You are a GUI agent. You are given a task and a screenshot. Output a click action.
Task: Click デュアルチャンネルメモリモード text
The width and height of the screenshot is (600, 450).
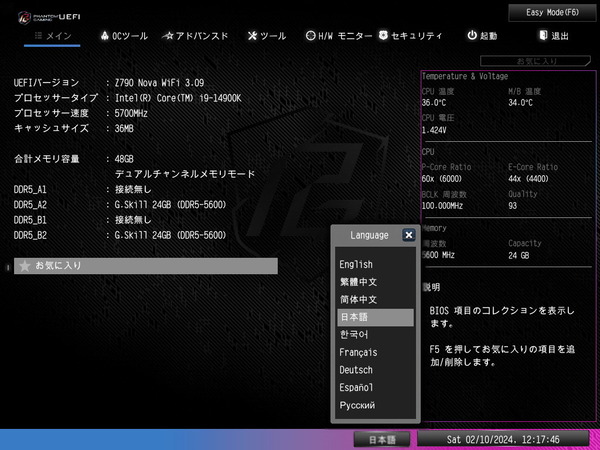[185, 174]
